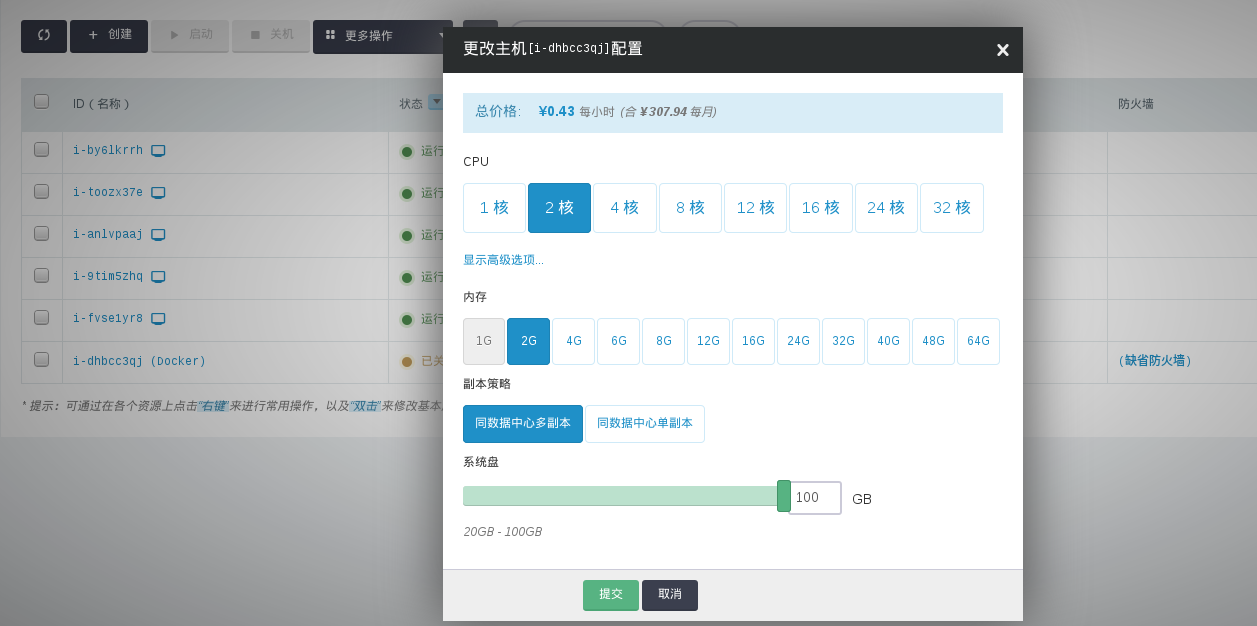Toggle the select-all checkbox in table header
Screen dimensions: 1257x626
pos(41,101)
